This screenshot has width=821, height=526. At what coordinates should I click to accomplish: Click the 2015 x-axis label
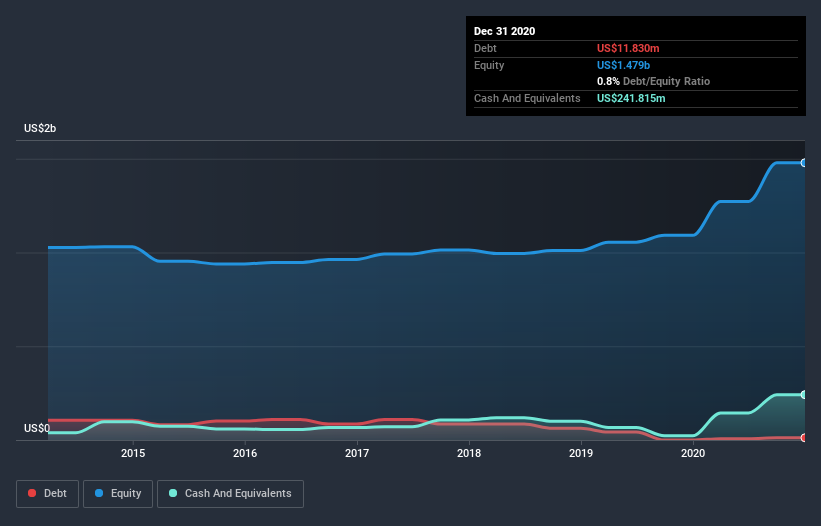coord(133,453)
